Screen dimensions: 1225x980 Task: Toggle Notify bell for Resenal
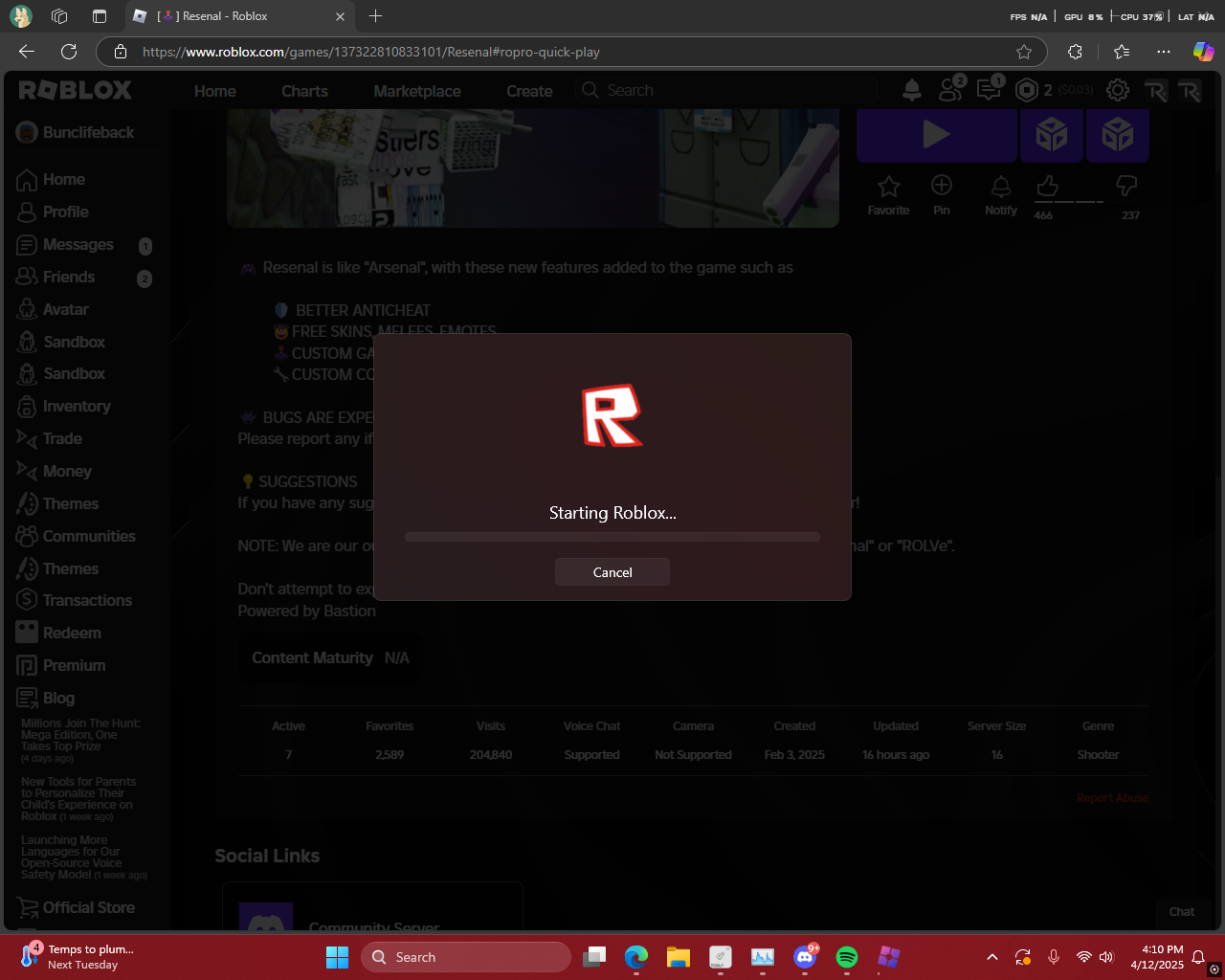point(1001,186)
